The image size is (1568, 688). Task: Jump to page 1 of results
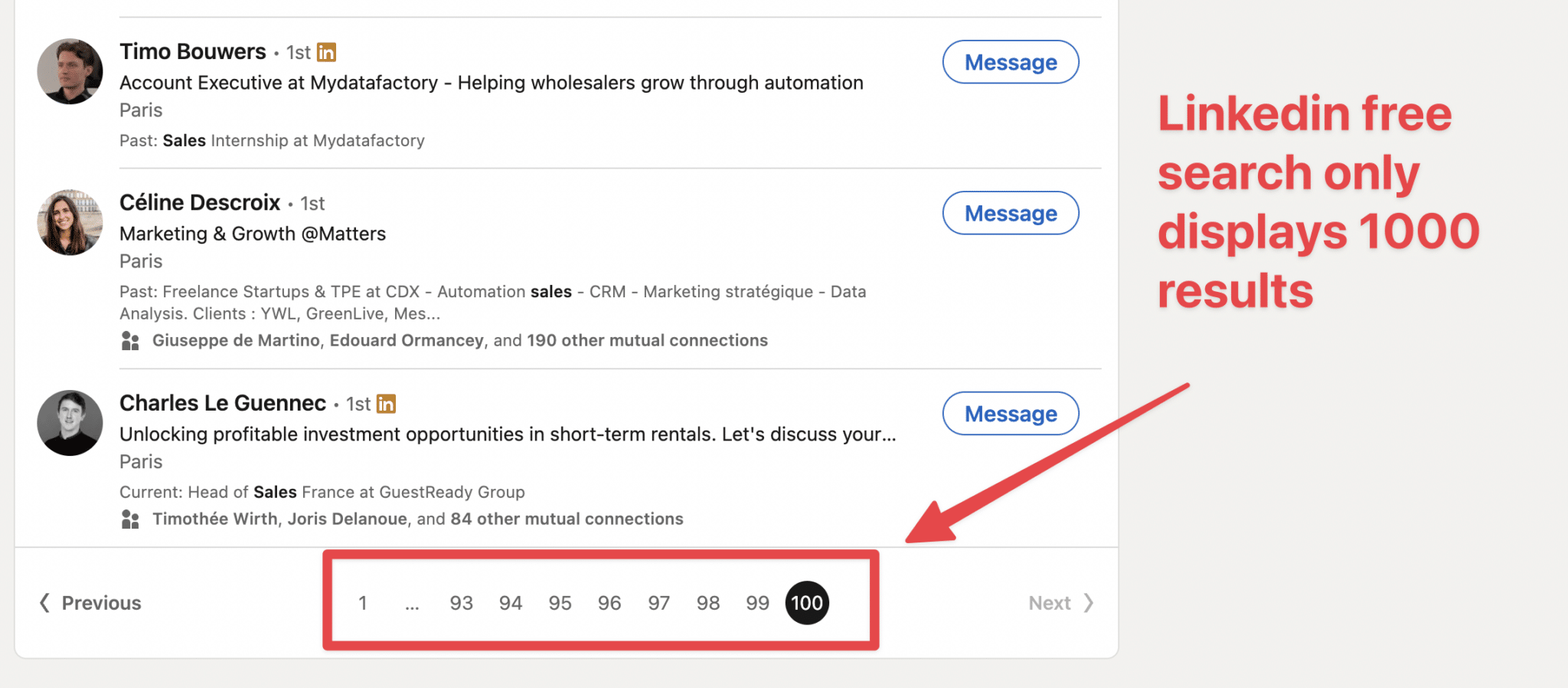[362, 603]
